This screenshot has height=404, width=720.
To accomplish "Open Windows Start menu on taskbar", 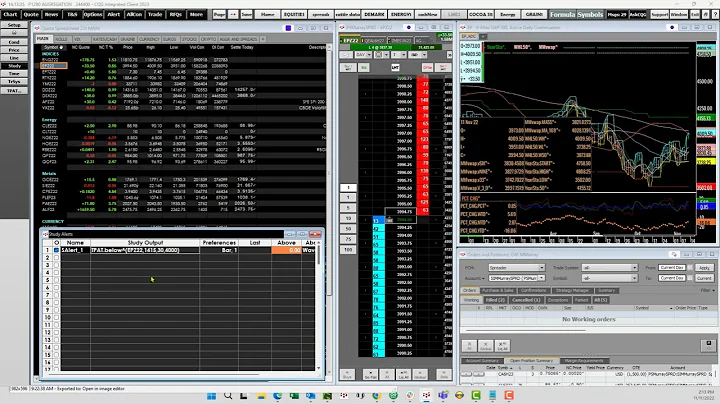I will coord(212,395).
